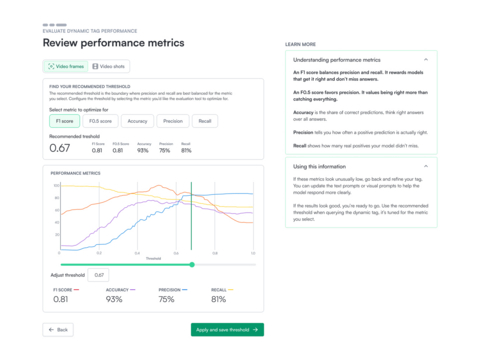Click the threshold slider handle
Image resolution: width=480 pixels, height=360 pixels.
192,265
